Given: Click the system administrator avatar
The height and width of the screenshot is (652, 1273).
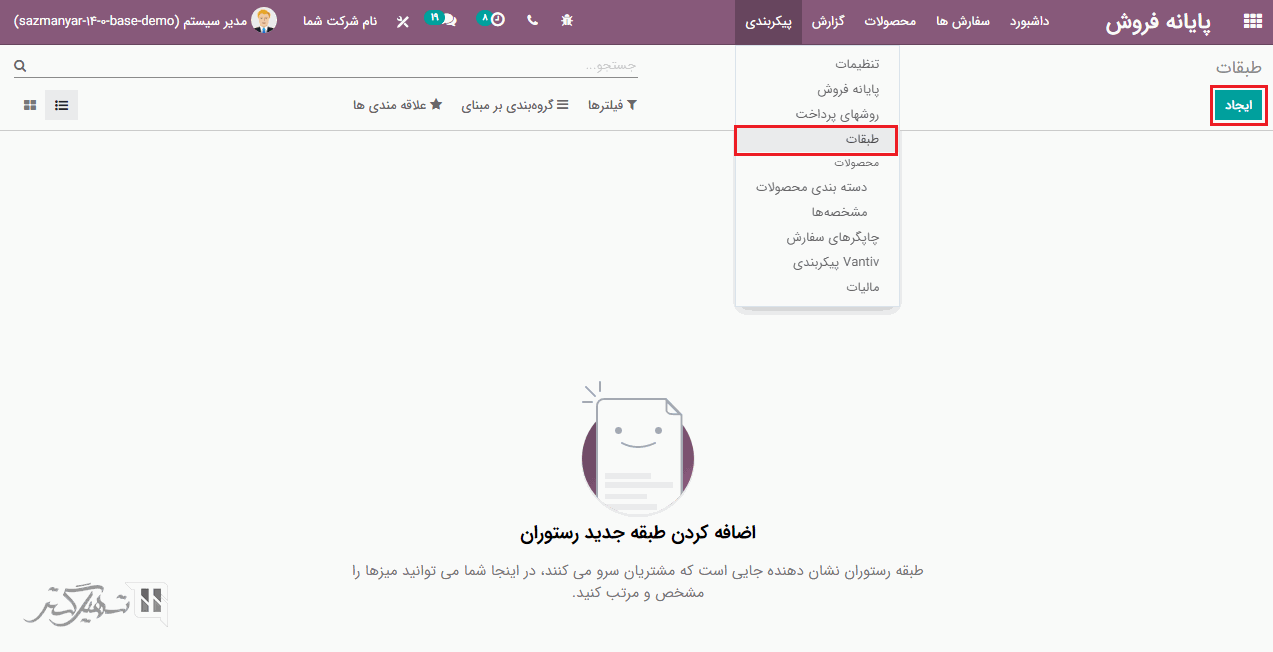Looking at the screenshot, I should [264, 20].
